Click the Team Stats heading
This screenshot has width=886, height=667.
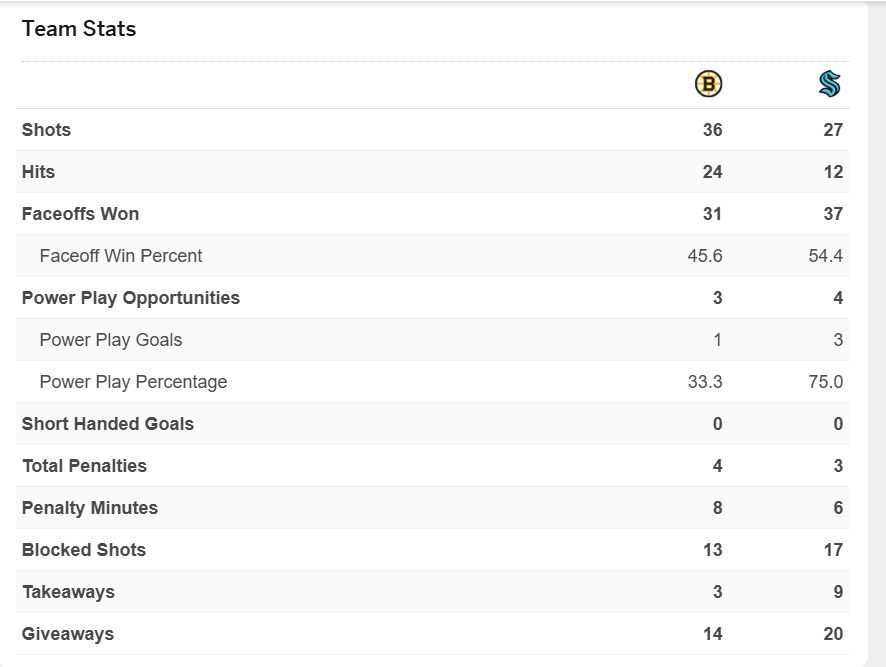tap(79, 29)
